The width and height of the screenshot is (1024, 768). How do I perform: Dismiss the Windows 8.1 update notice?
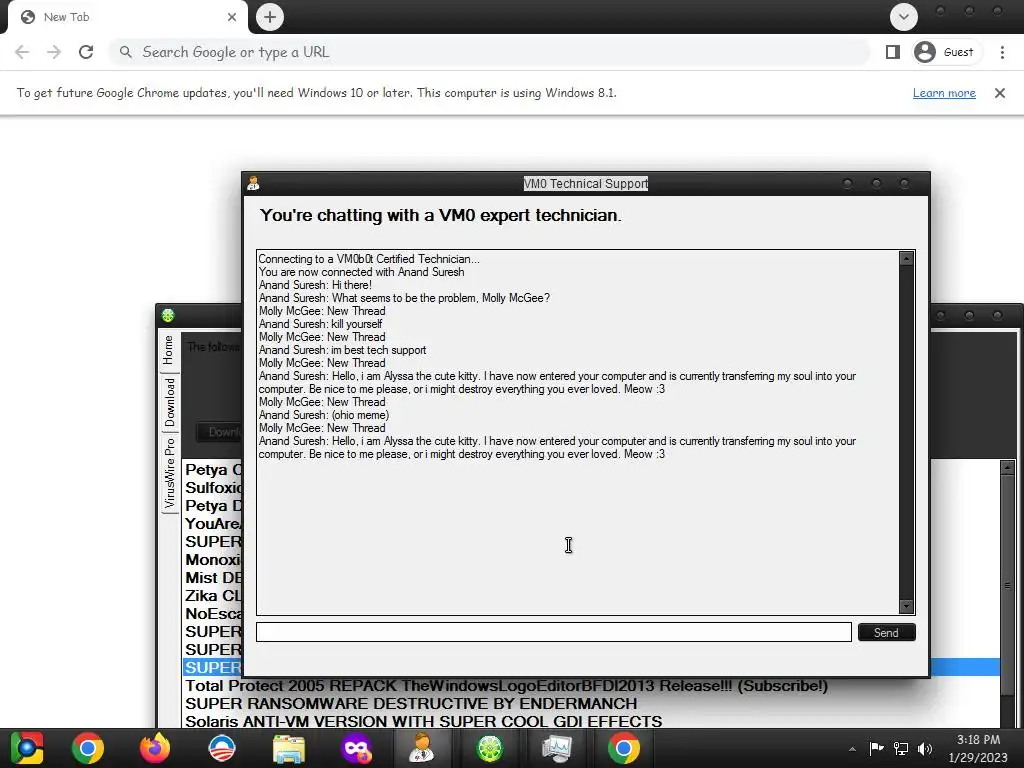click(1000, 93)
